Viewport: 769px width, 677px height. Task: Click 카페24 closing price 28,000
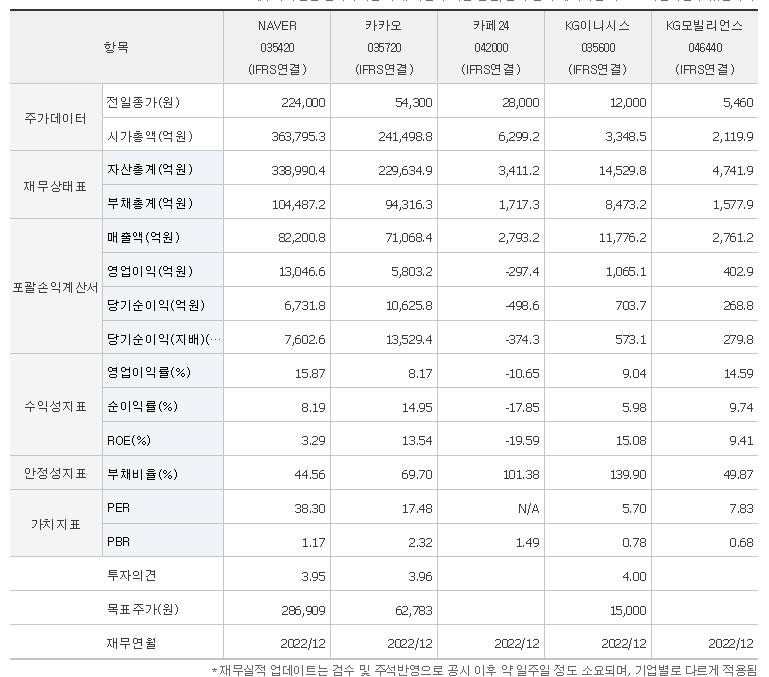[521, 102]
